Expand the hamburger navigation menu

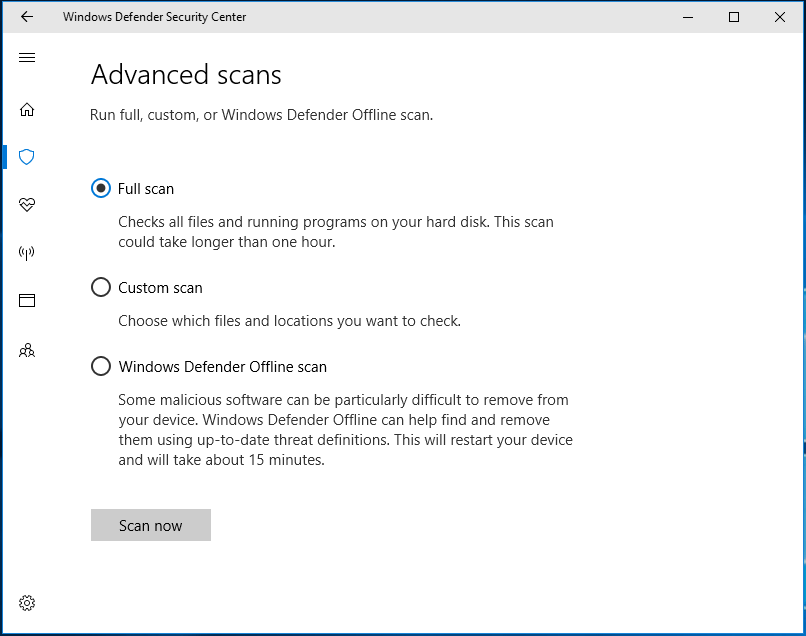[27, 58]
